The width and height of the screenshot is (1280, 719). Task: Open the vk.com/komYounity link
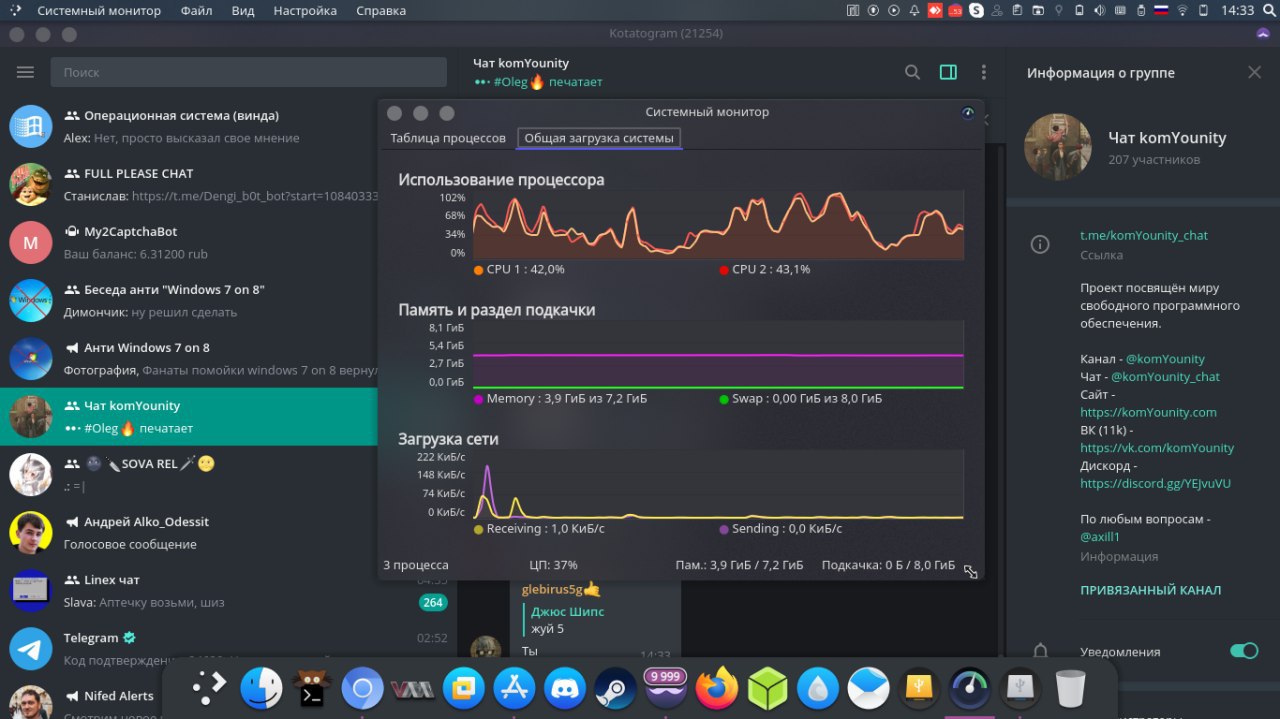[1157, 448]
